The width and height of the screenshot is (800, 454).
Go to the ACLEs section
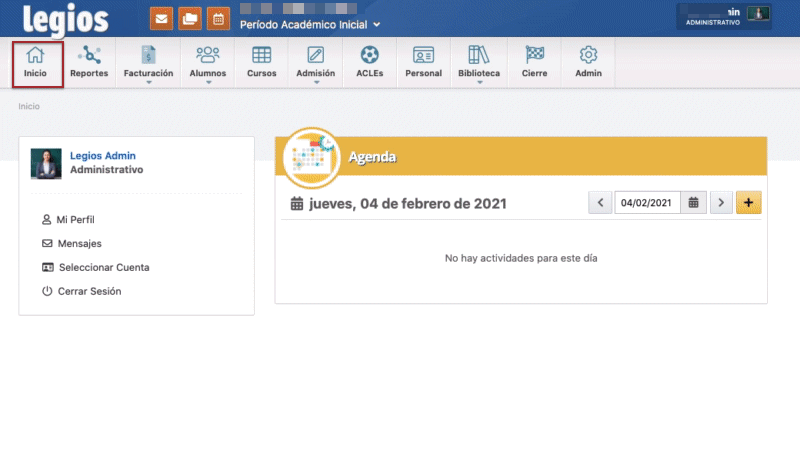pos(369,62)
